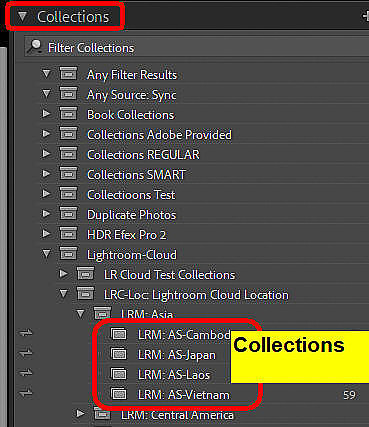Click the Book Collections set icon
This screenshot has width=369, height=427.
(x=68, y=114)
